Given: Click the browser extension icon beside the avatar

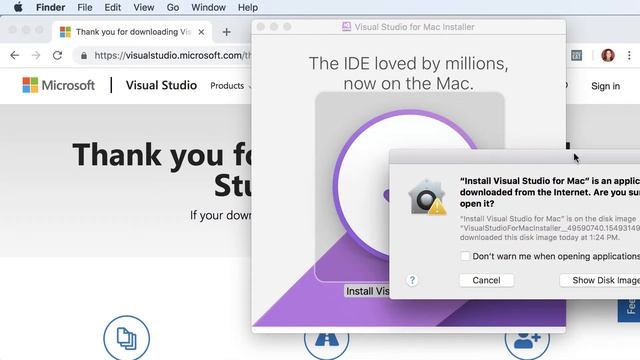Looking at the screenshot, I should pos(576,55).
